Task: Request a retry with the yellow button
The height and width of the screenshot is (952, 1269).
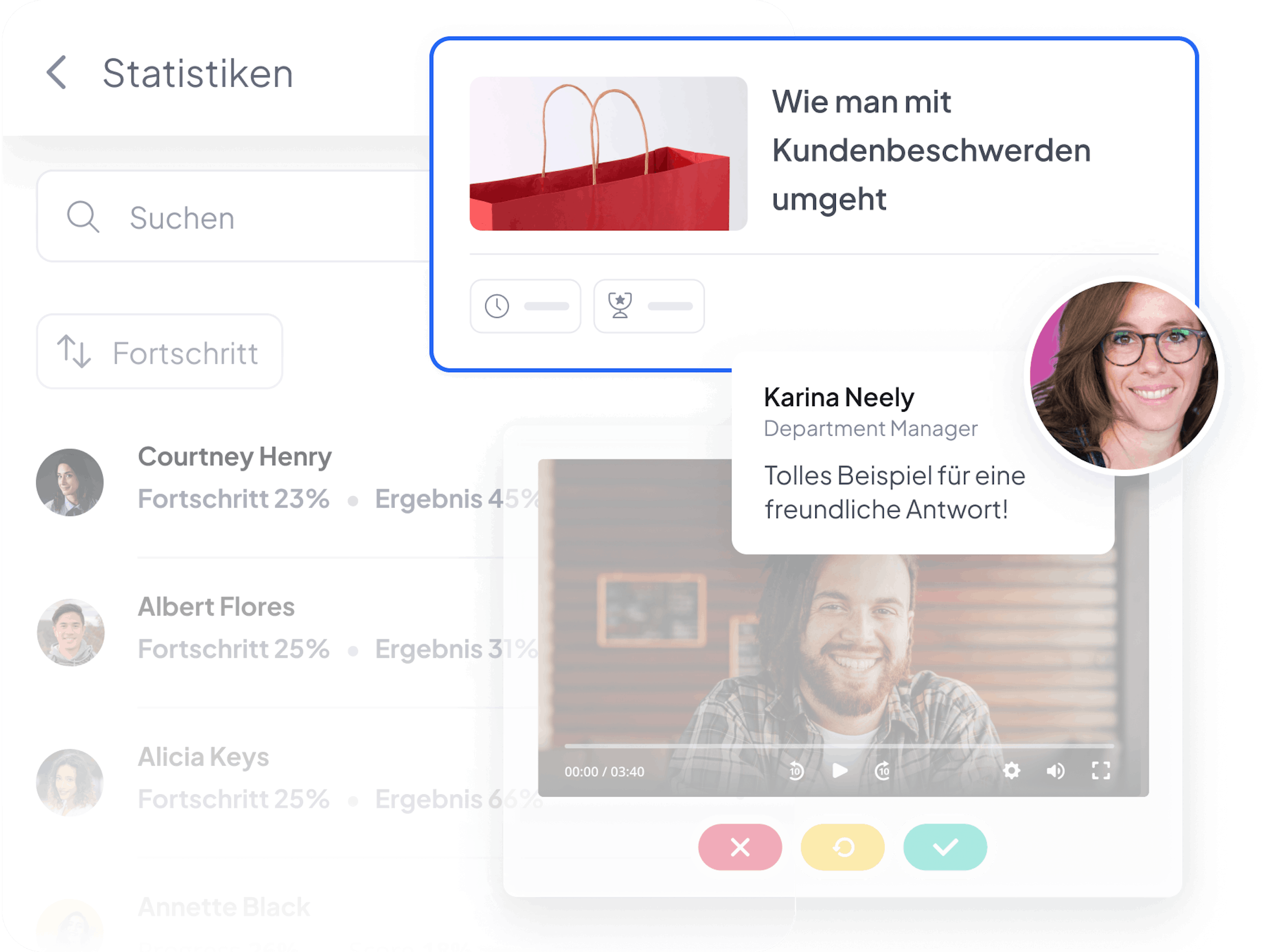Action: tap(842, 847)
